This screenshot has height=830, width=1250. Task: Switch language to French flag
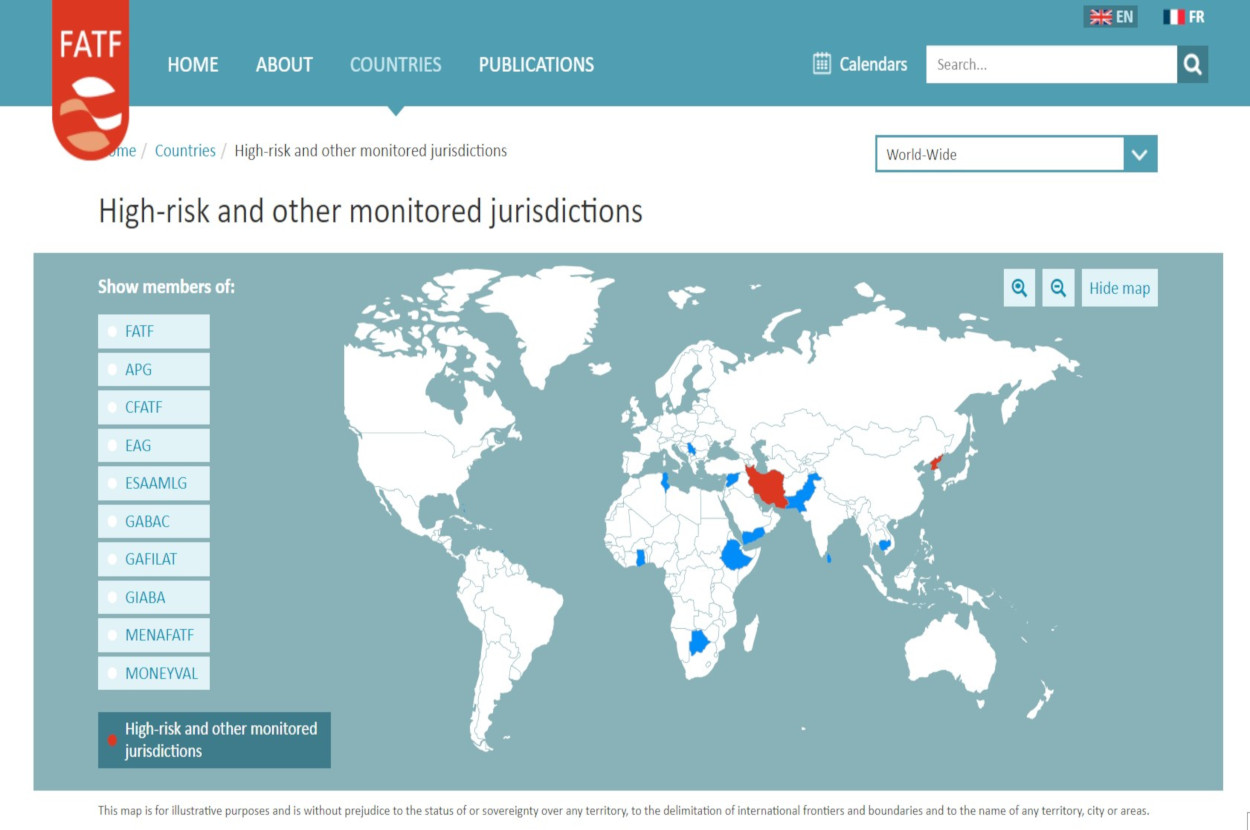1173,17
